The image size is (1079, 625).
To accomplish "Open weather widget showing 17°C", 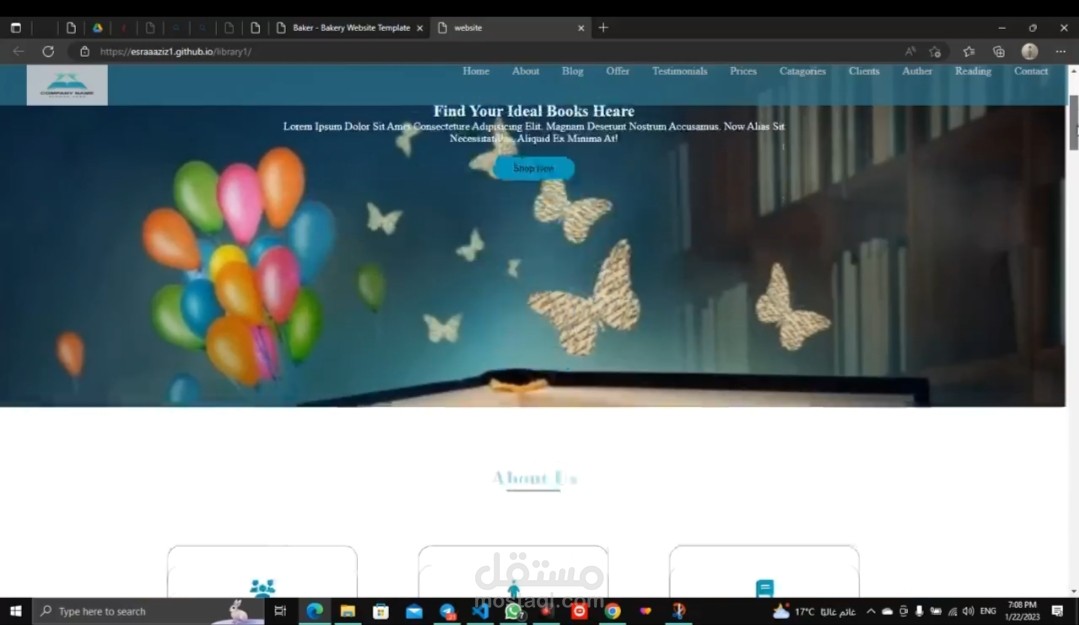I will coord(815,611).
